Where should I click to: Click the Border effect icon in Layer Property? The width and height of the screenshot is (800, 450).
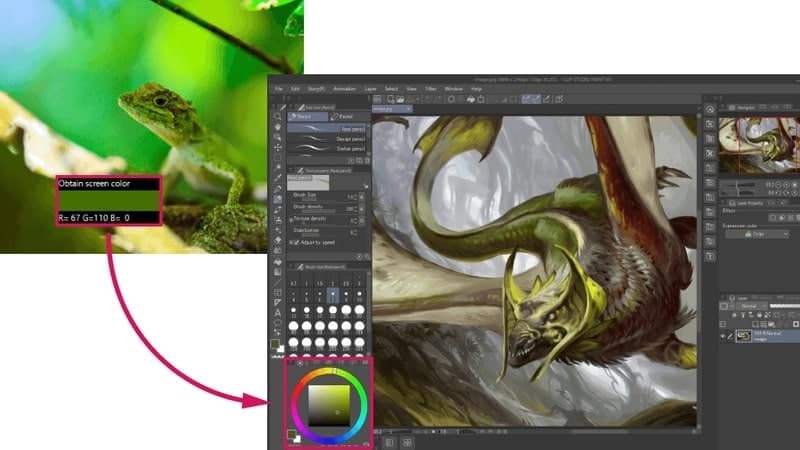pos(772,218)
